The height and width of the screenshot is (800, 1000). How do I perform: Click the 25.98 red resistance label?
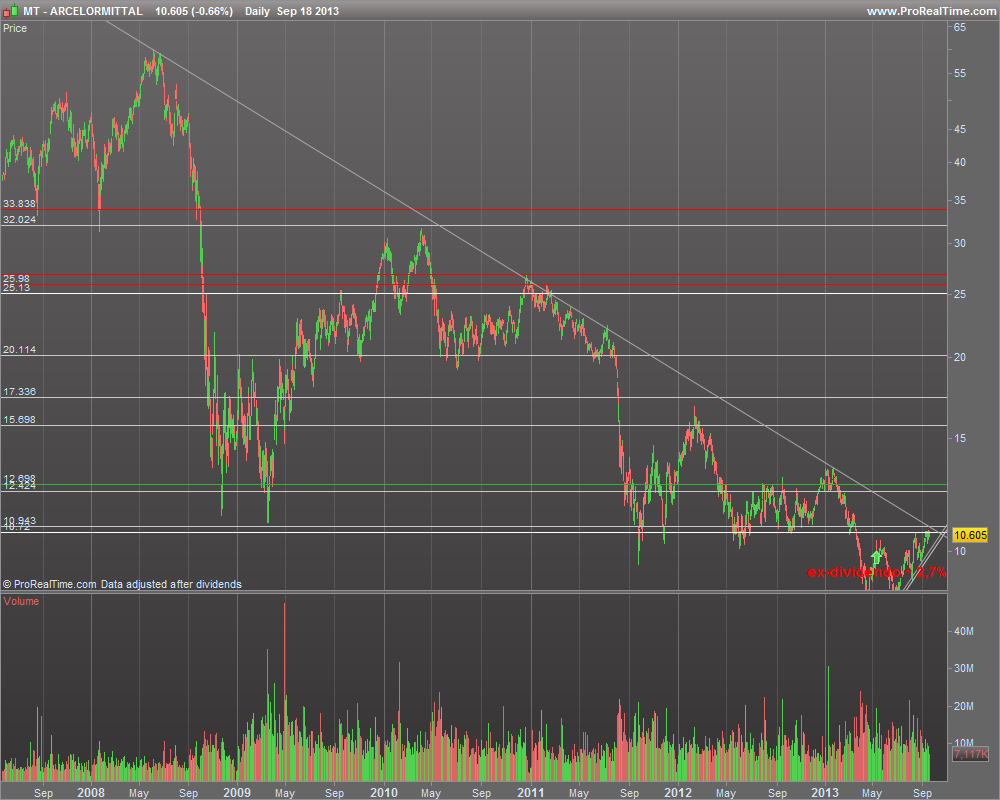click(16, 278)
